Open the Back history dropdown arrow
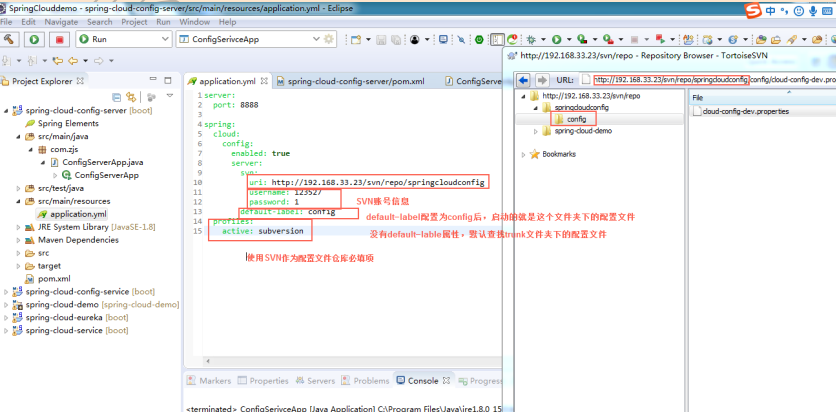836x412 pixels. [x=84, y=61]
